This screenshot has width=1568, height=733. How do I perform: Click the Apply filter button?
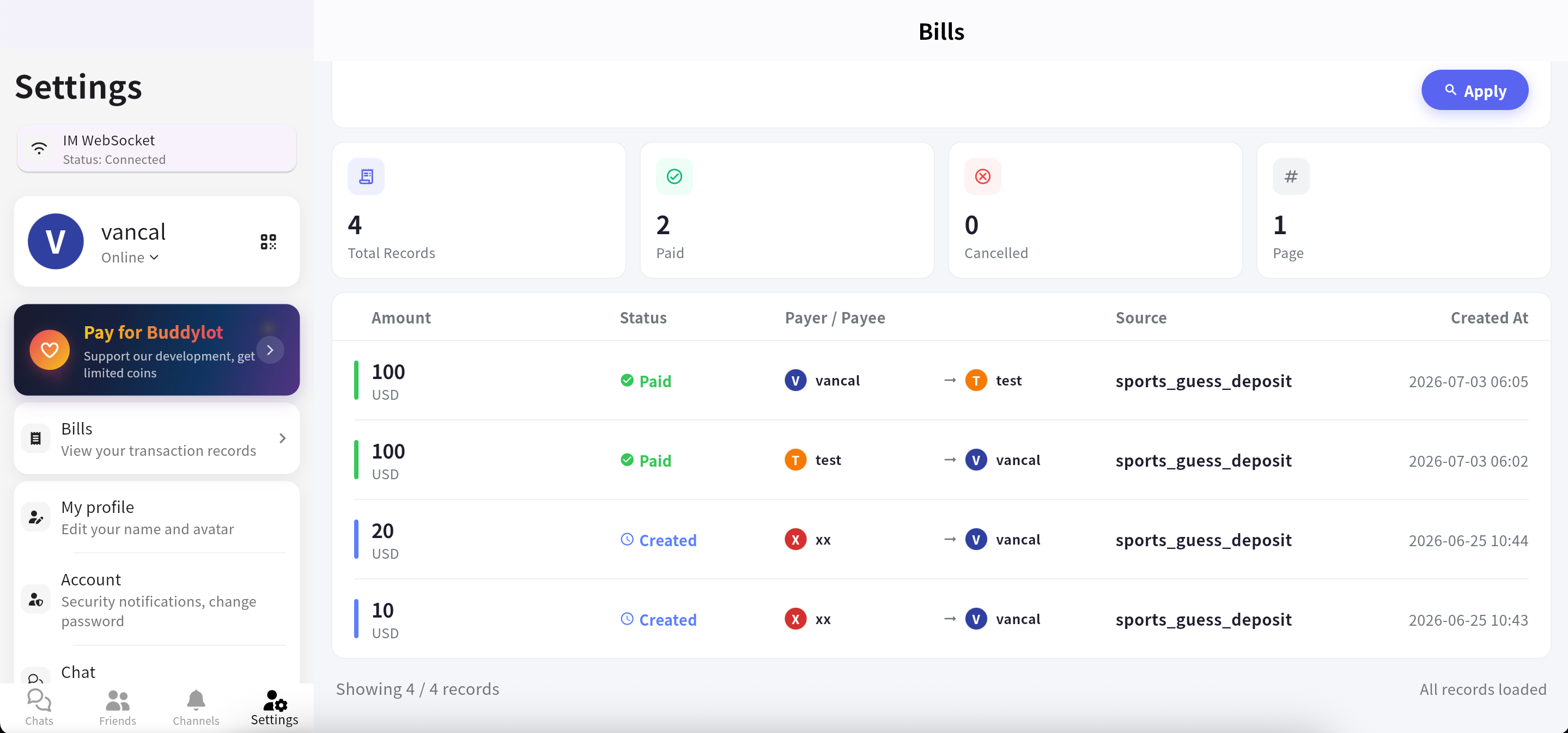click(x=1474, y=90)
